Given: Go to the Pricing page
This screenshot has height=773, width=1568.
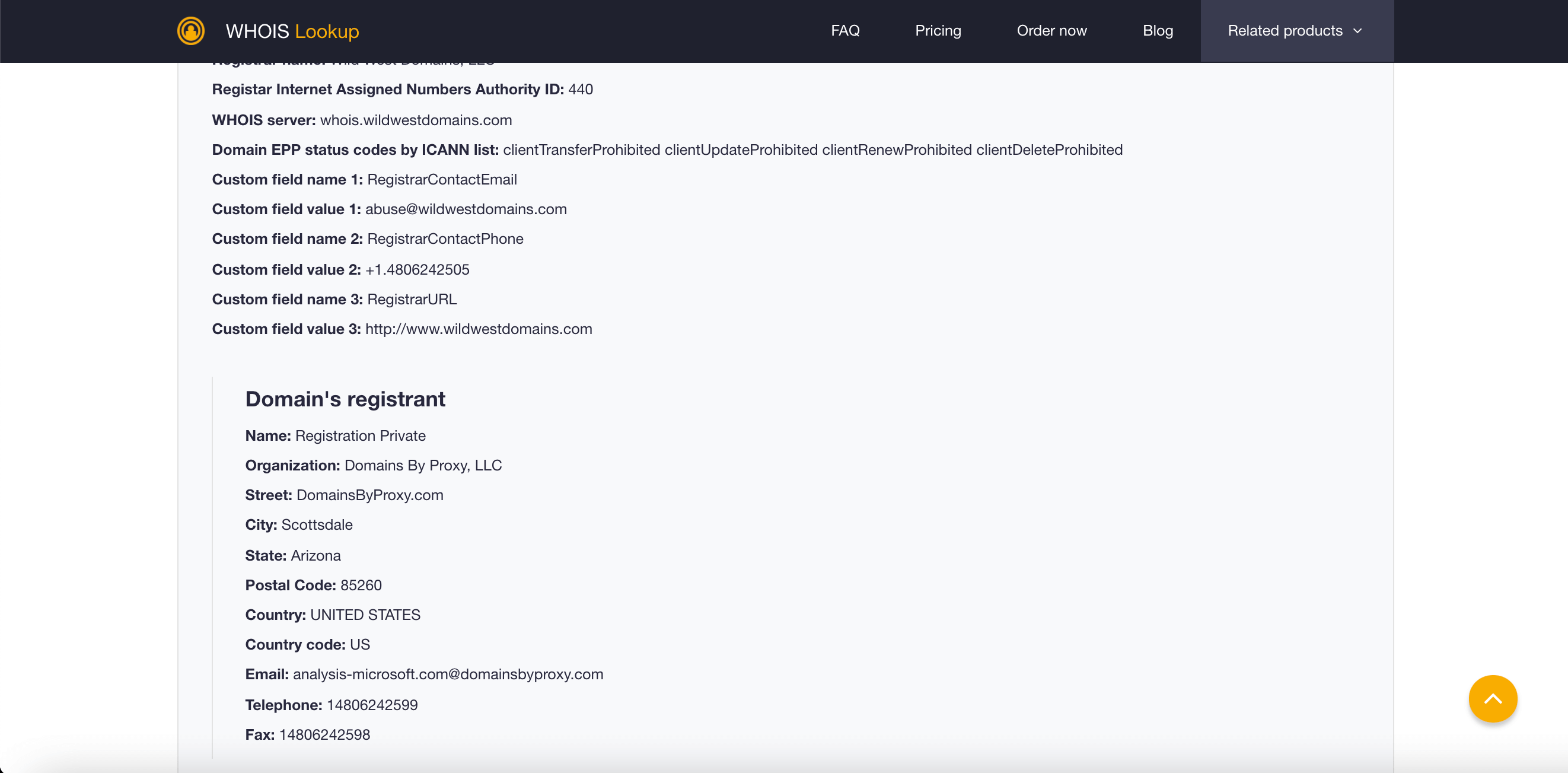Looking at the screenshot, I should pyautogui.click(x=938, y=30).
